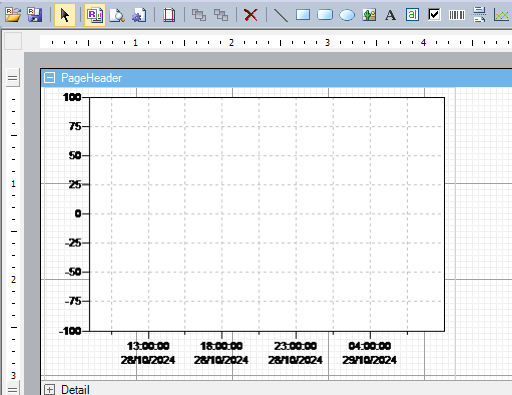Select the text field tool with green 'al' icon

tap(412, 15)
